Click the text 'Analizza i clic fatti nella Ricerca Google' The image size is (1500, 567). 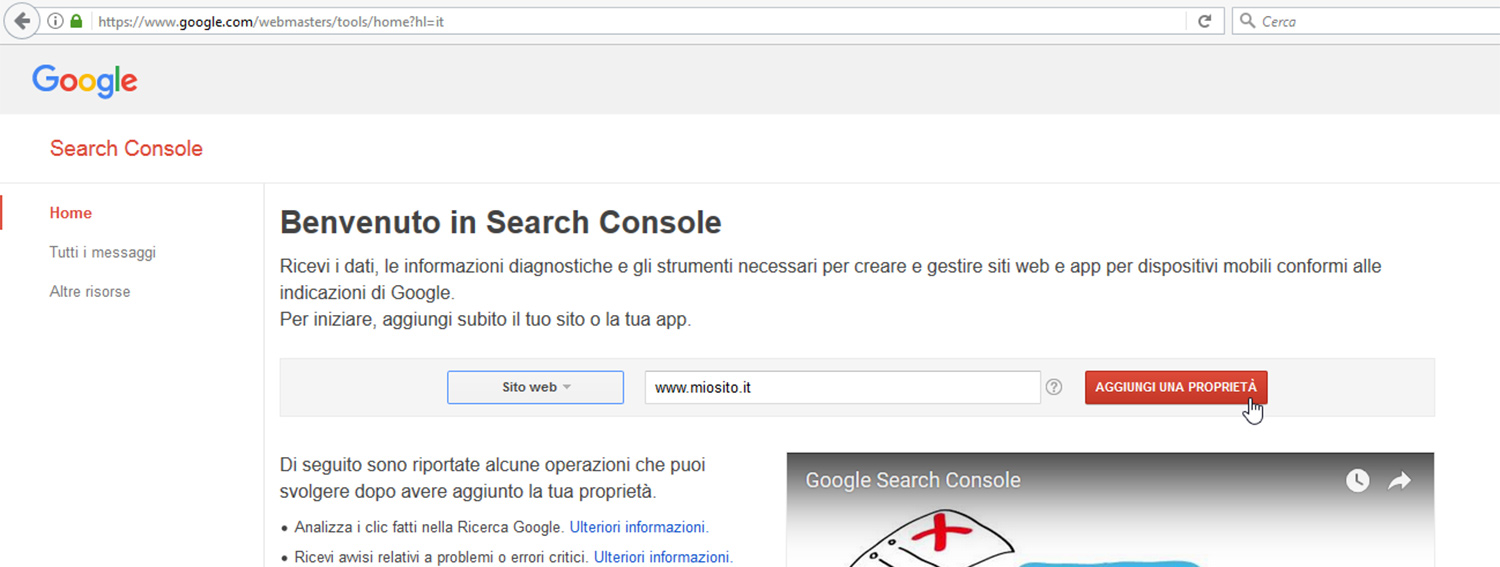430,527
